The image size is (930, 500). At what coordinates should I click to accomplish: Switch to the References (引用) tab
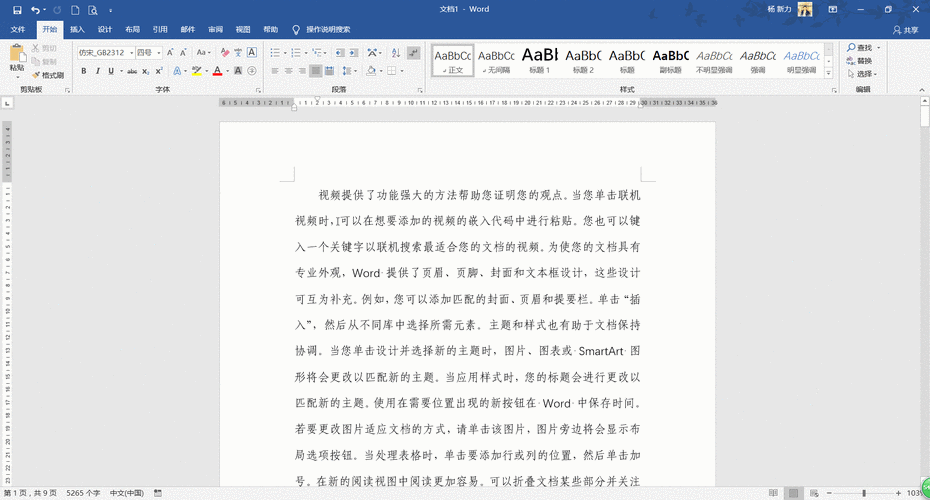tap(160, 30)
